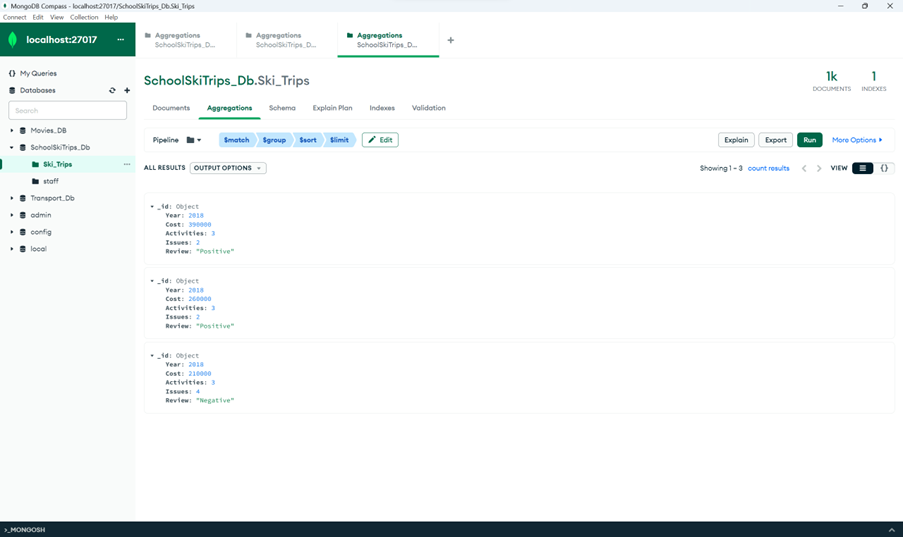Expand the Movies_DB database
This screenshot has height=537, width=903.
(12, 131)
